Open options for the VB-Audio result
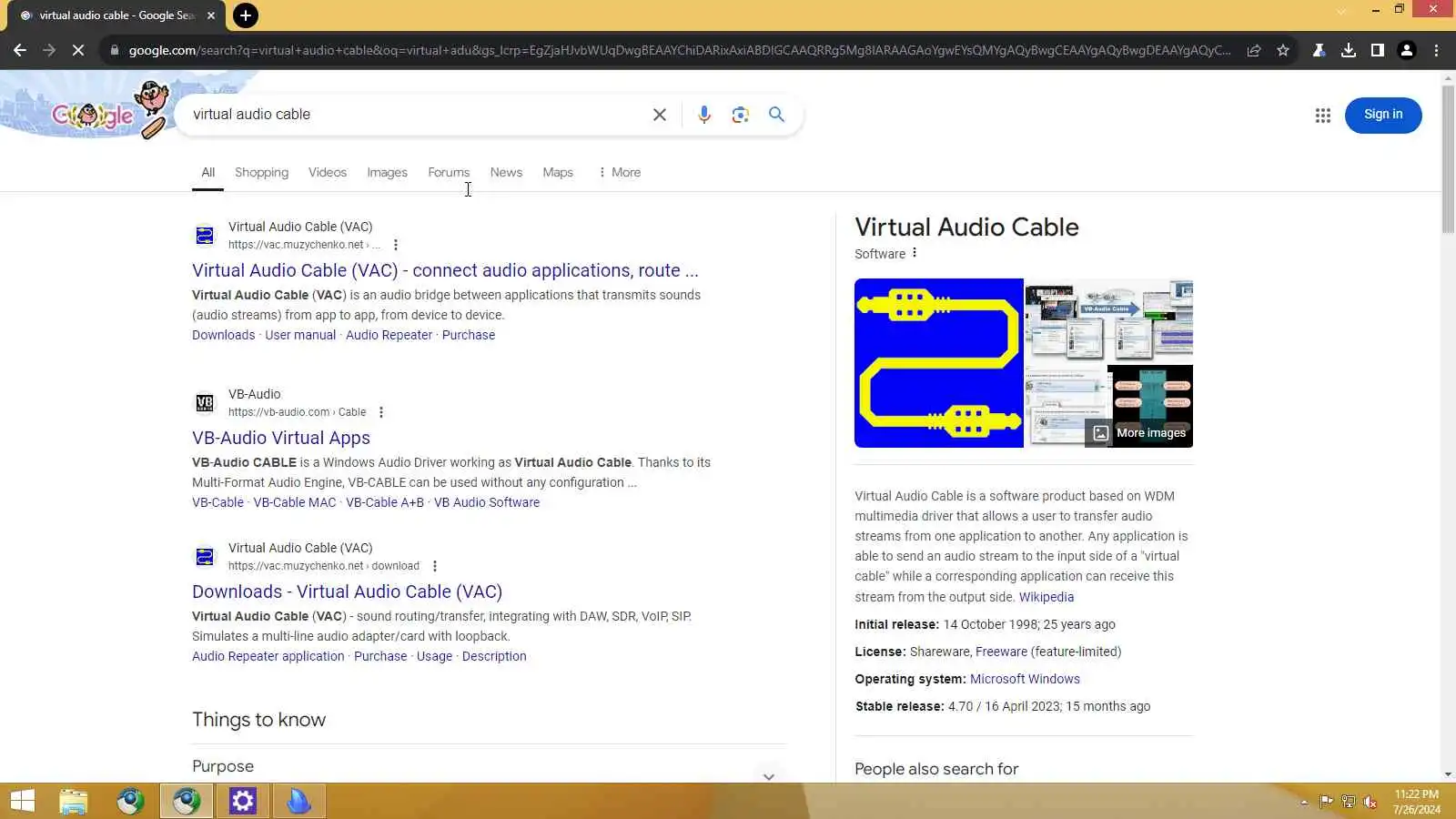This screenshot has height=819, width=1456. 381,412
